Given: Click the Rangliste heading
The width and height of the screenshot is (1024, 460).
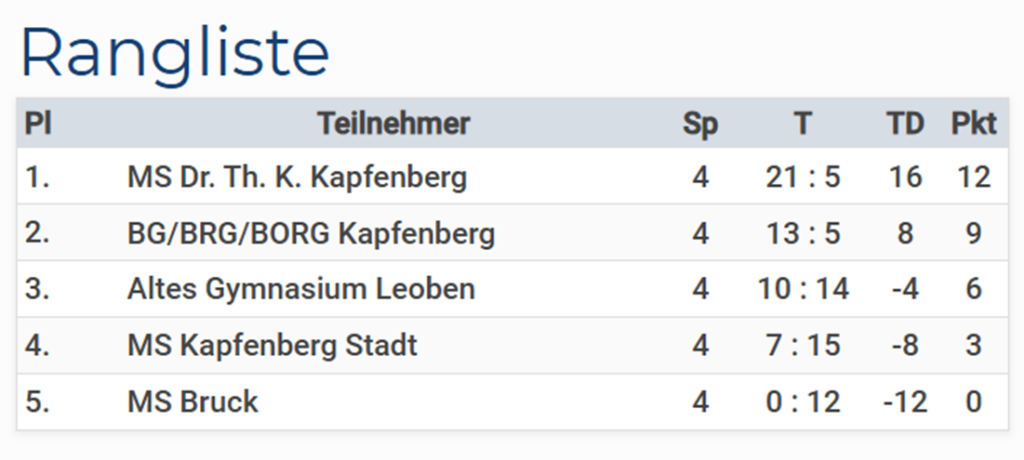Looking at the screenshot, I should [x=175, y=52].
